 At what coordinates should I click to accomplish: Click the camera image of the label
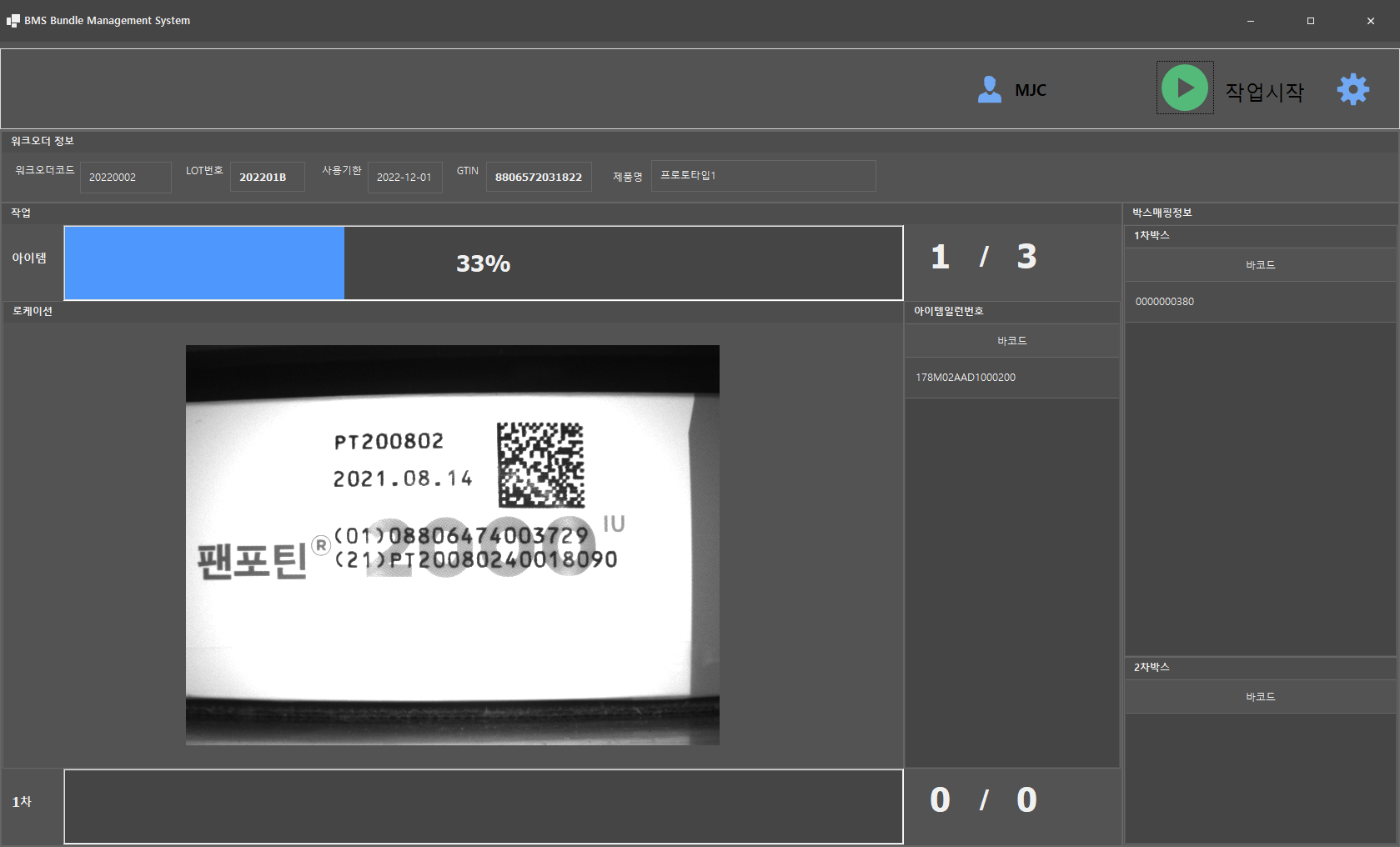[453, 545]
